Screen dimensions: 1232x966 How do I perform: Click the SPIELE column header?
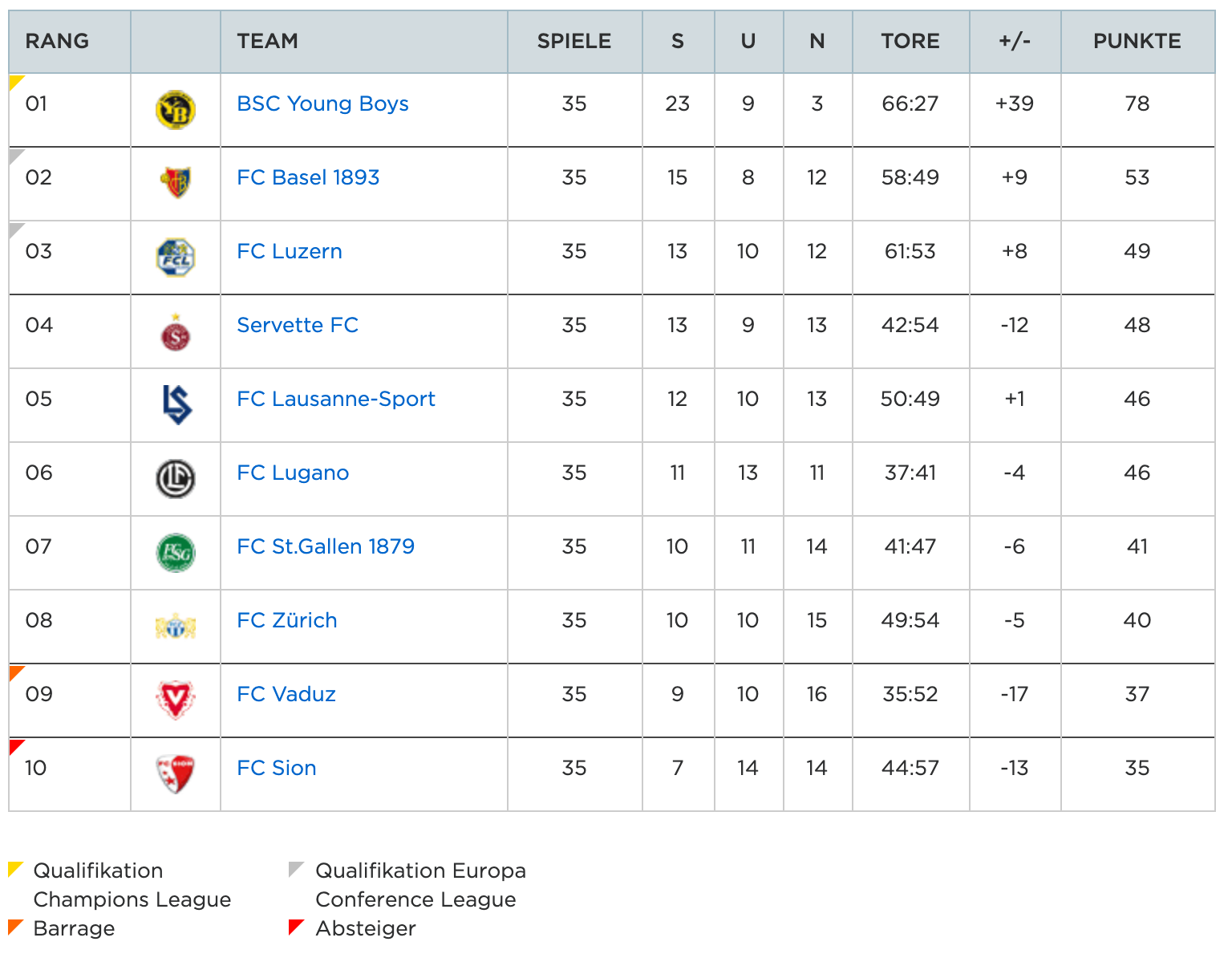[573, 41]
